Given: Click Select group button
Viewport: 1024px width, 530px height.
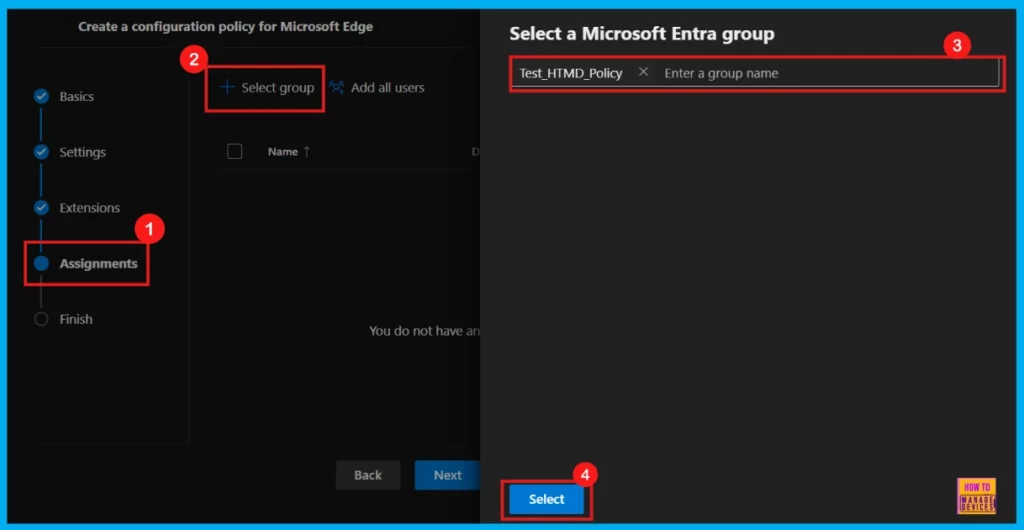Looking at the screenshot, I should [x=266, y=87].
